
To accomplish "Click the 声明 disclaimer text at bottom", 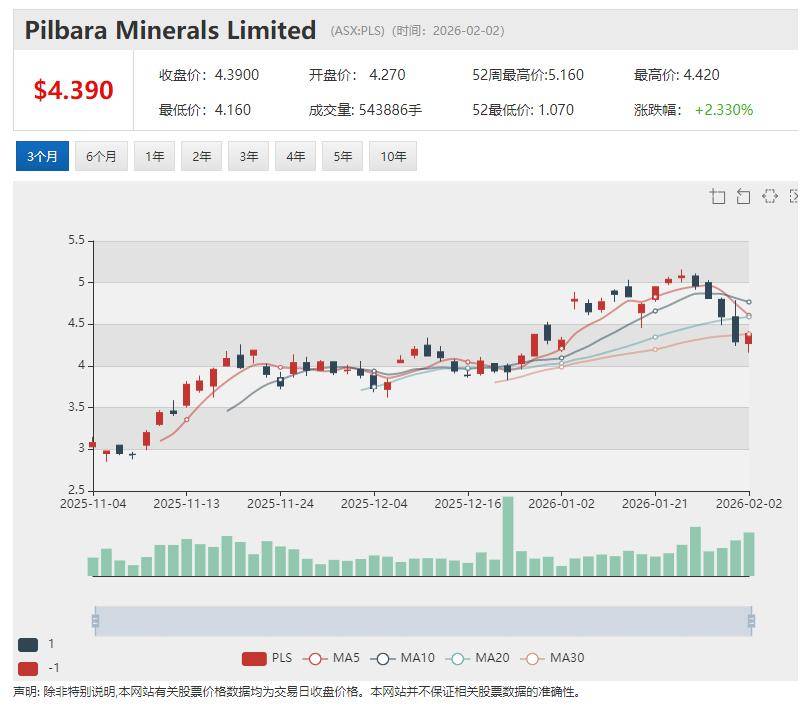I will (x=297, y=692).
